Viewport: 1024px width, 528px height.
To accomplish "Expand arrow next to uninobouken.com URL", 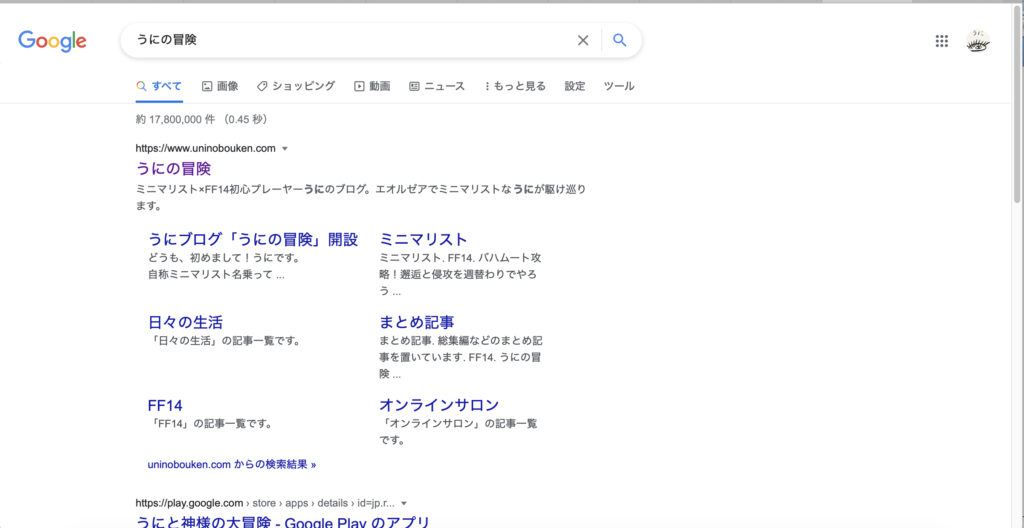I will click(x=285, y=149).
